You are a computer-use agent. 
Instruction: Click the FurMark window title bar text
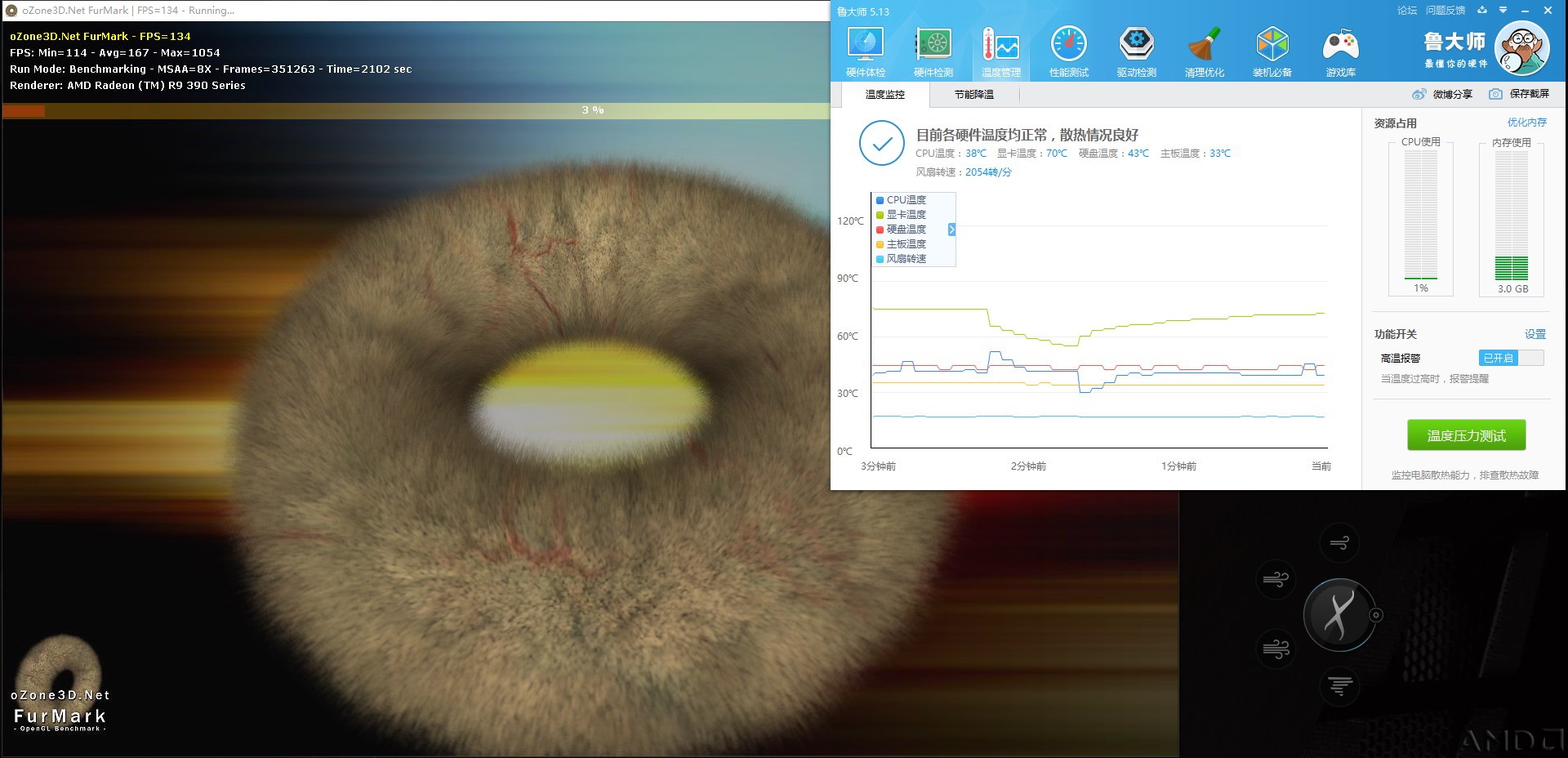tap(128, 11)
